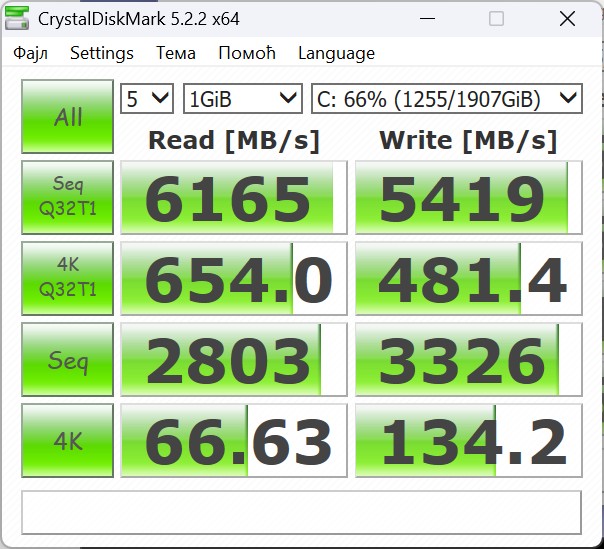604x549 pixels.
Task: Close the CrystalDiskMark window
Action: pos(567,18)
